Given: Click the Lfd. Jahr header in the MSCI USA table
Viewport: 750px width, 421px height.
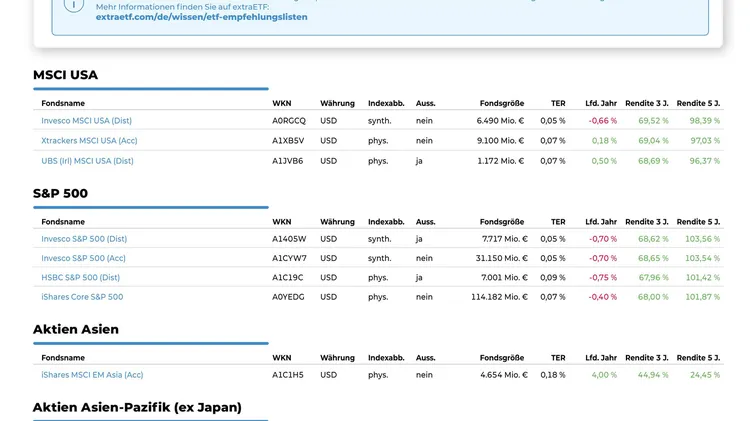Looking at the screenshot, I should click(x=601, y=103).
